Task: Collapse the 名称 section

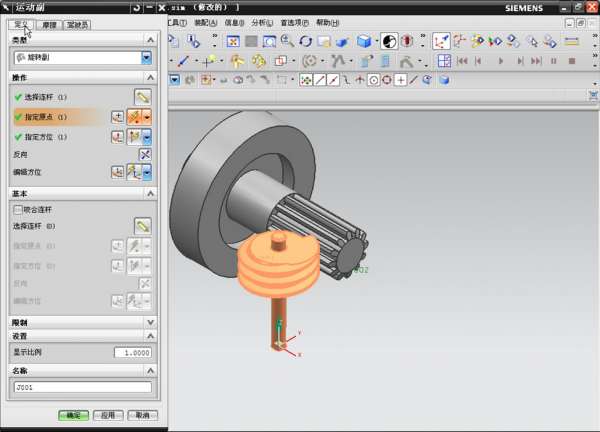Action: 150,371
